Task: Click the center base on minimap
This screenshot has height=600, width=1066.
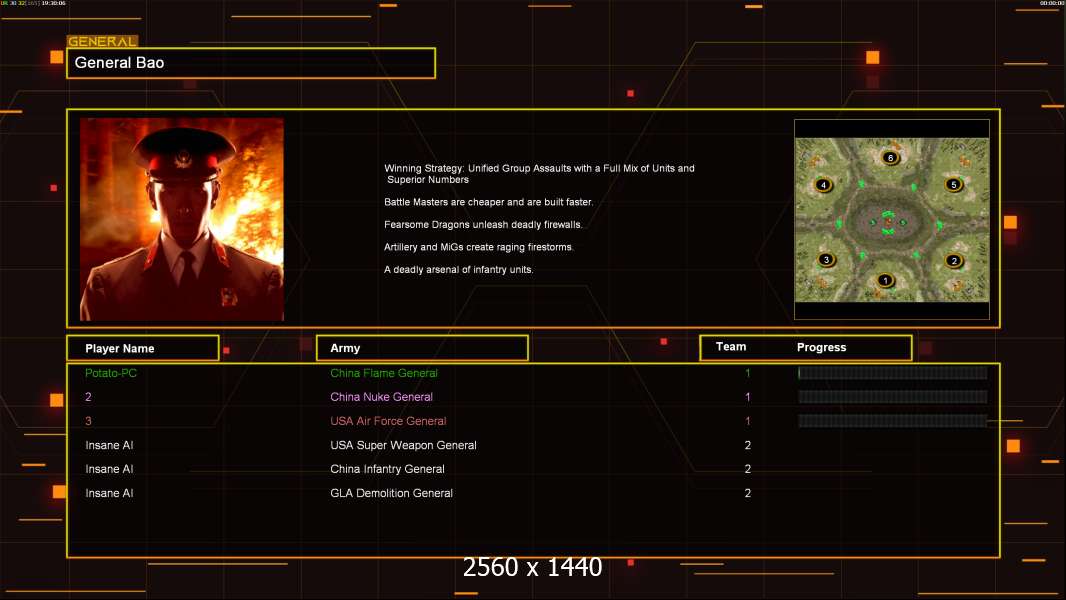Action: [x=888, y=222]
